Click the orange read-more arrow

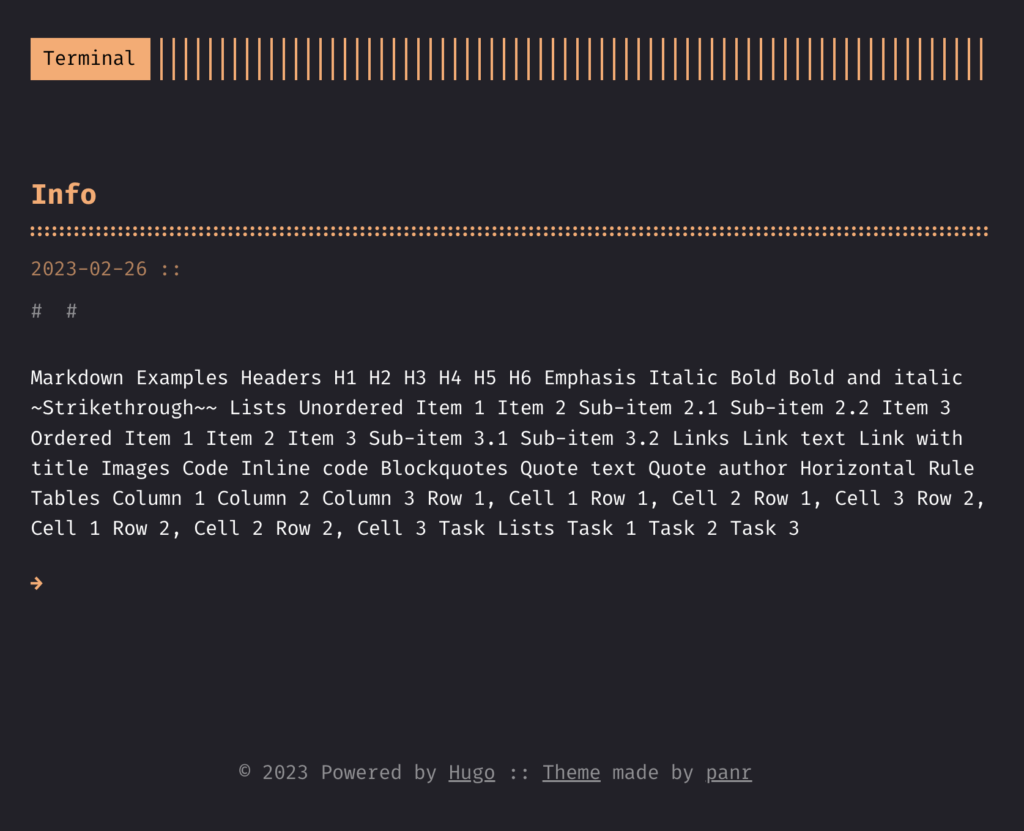tap(37, 583)
